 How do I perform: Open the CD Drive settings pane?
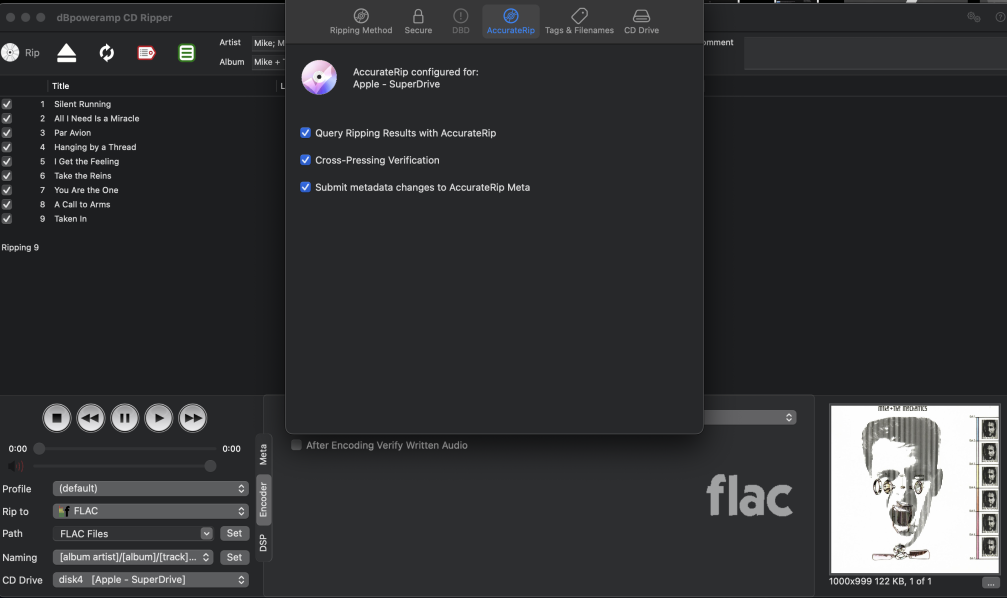point(641,21)
